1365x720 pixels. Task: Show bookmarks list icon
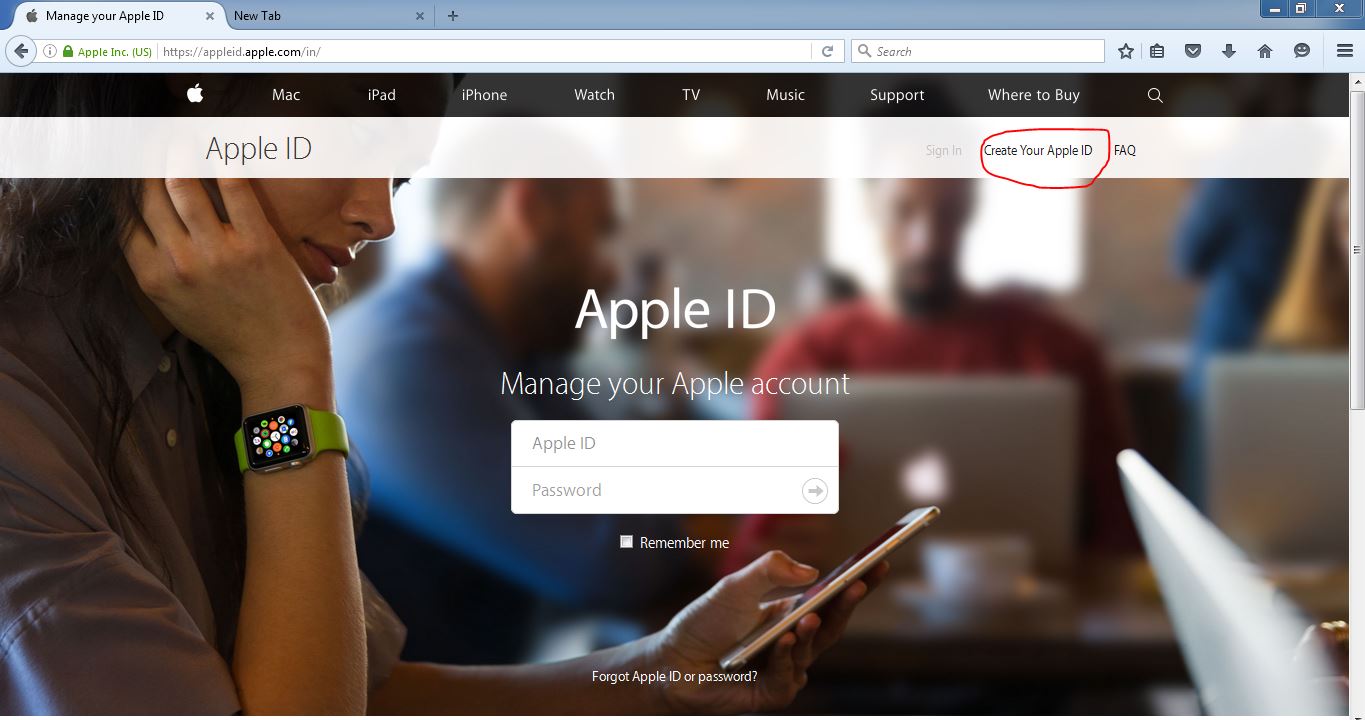point(1157,51)
